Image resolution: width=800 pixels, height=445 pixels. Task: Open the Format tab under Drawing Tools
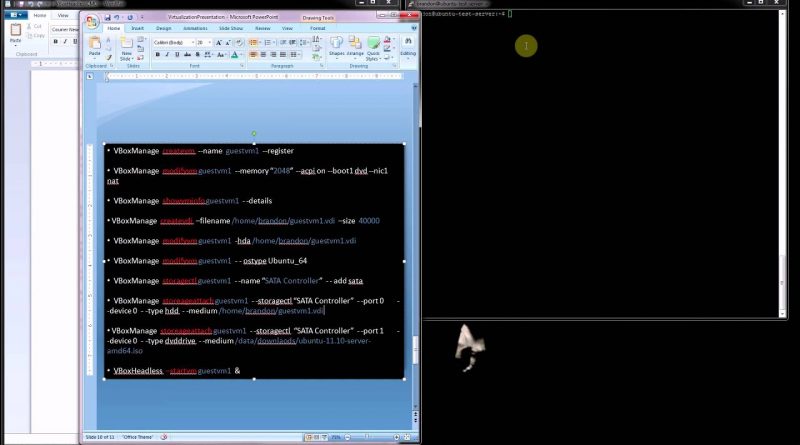click(x=317, y=29)
